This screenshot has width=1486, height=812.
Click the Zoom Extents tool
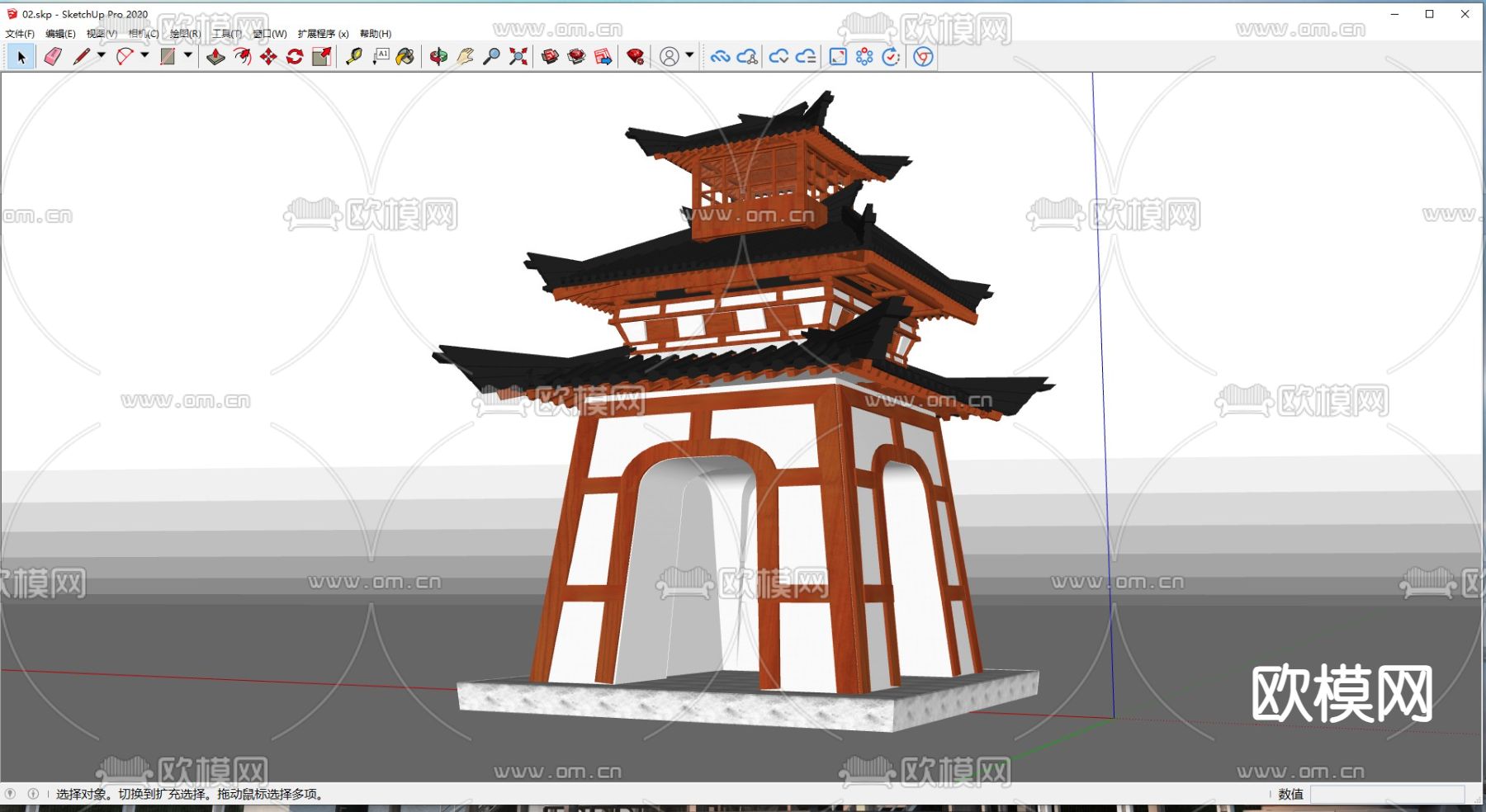(x=518, y=56)
